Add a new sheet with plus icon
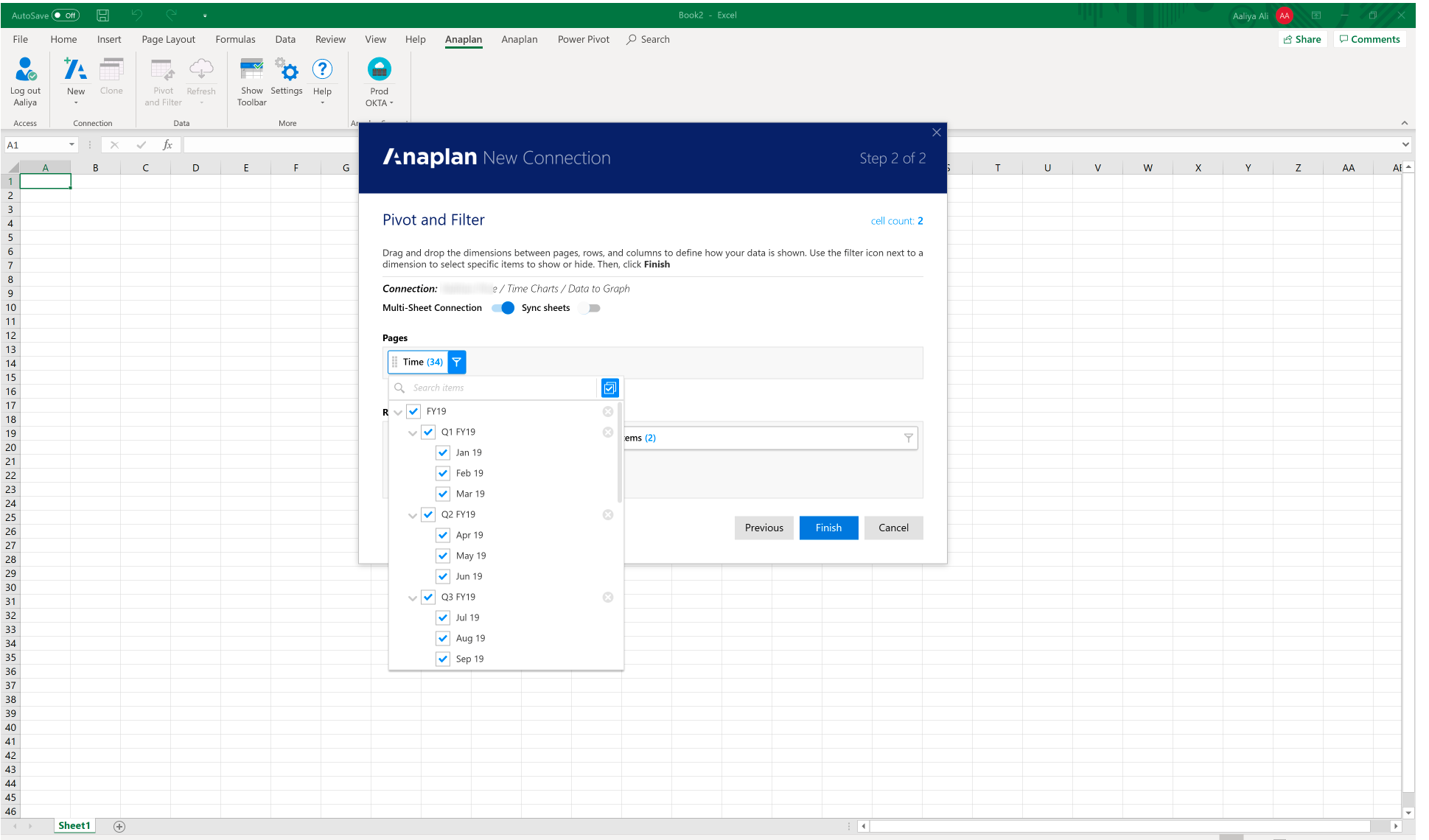The width and height of the screenshot is (1429, 840). click(x=119, y=826)
